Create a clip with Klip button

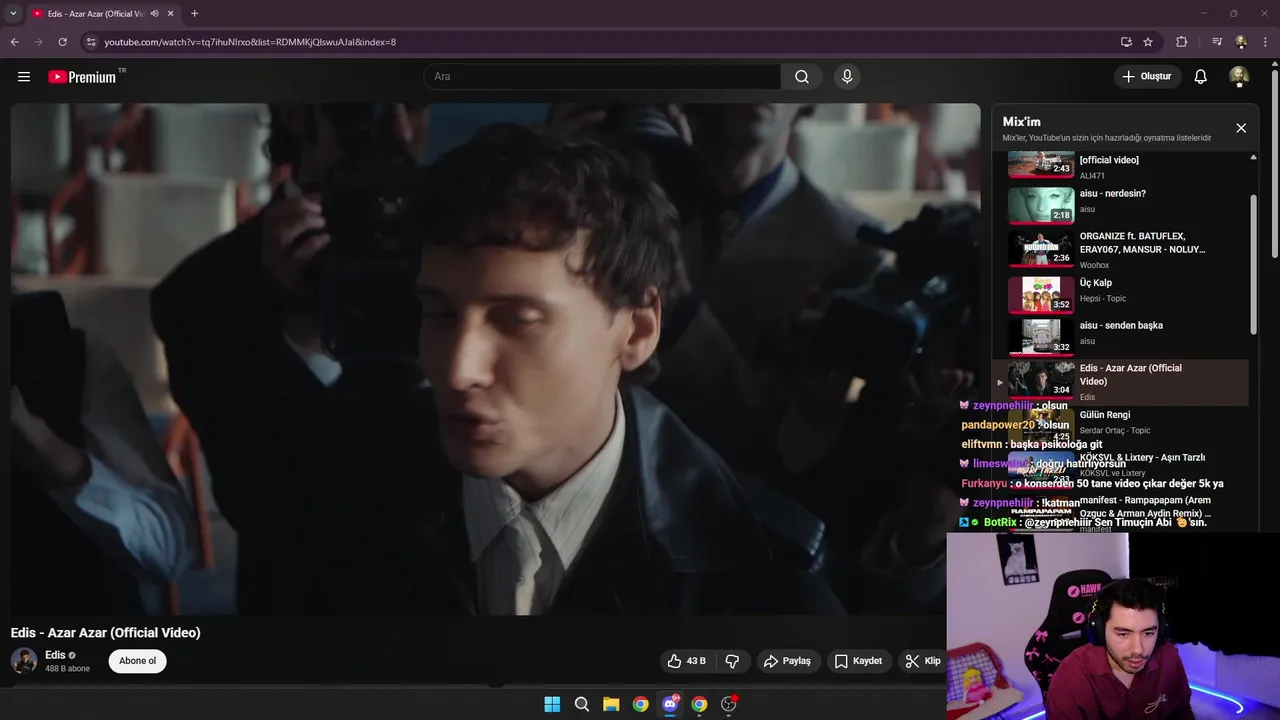tap(922, 661)
